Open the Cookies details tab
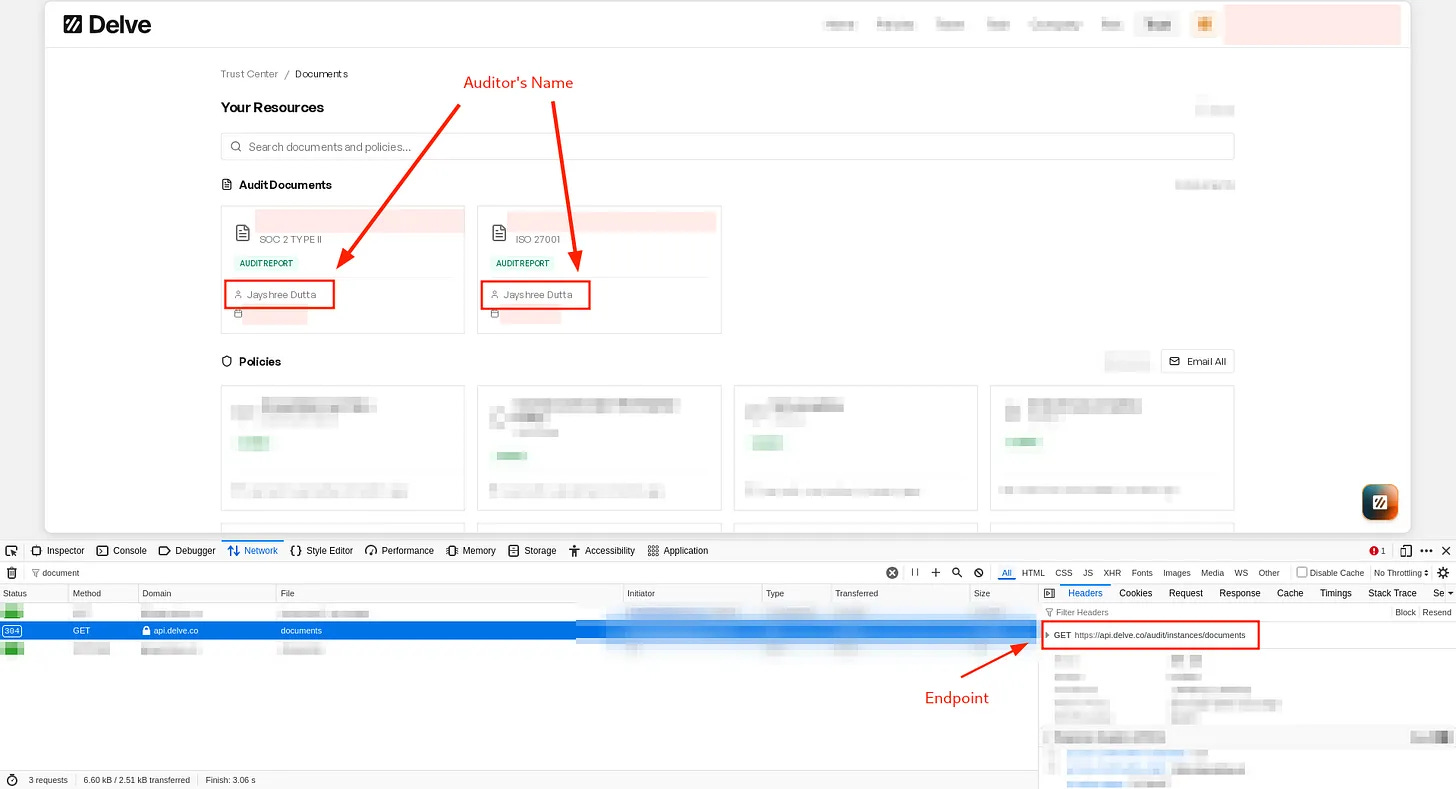Screen dimensions: 1456x789 (x=1135, y=593)
